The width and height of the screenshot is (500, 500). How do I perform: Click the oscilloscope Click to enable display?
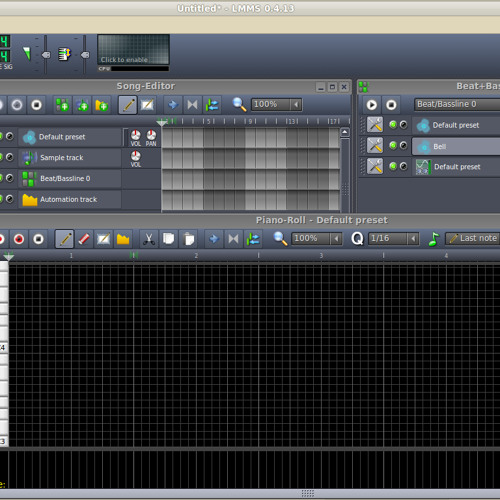(133, 49)
